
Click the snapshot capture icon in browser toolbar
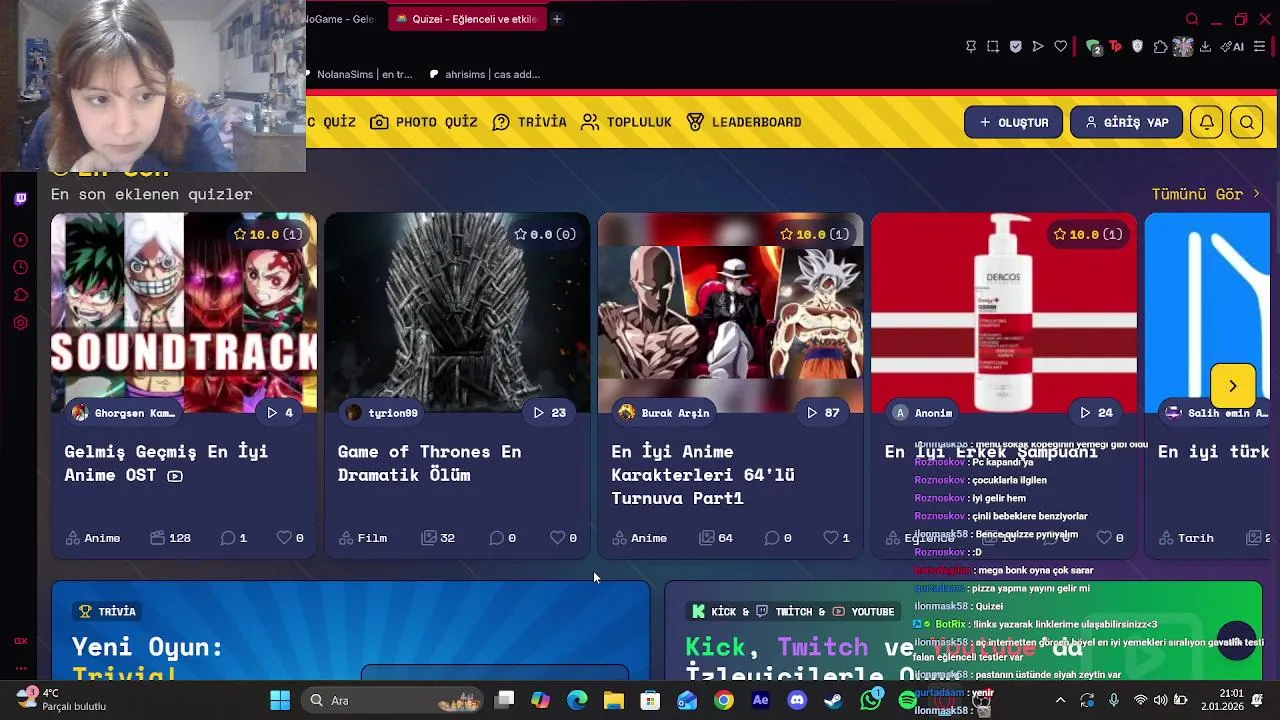(x=993, y=47)
